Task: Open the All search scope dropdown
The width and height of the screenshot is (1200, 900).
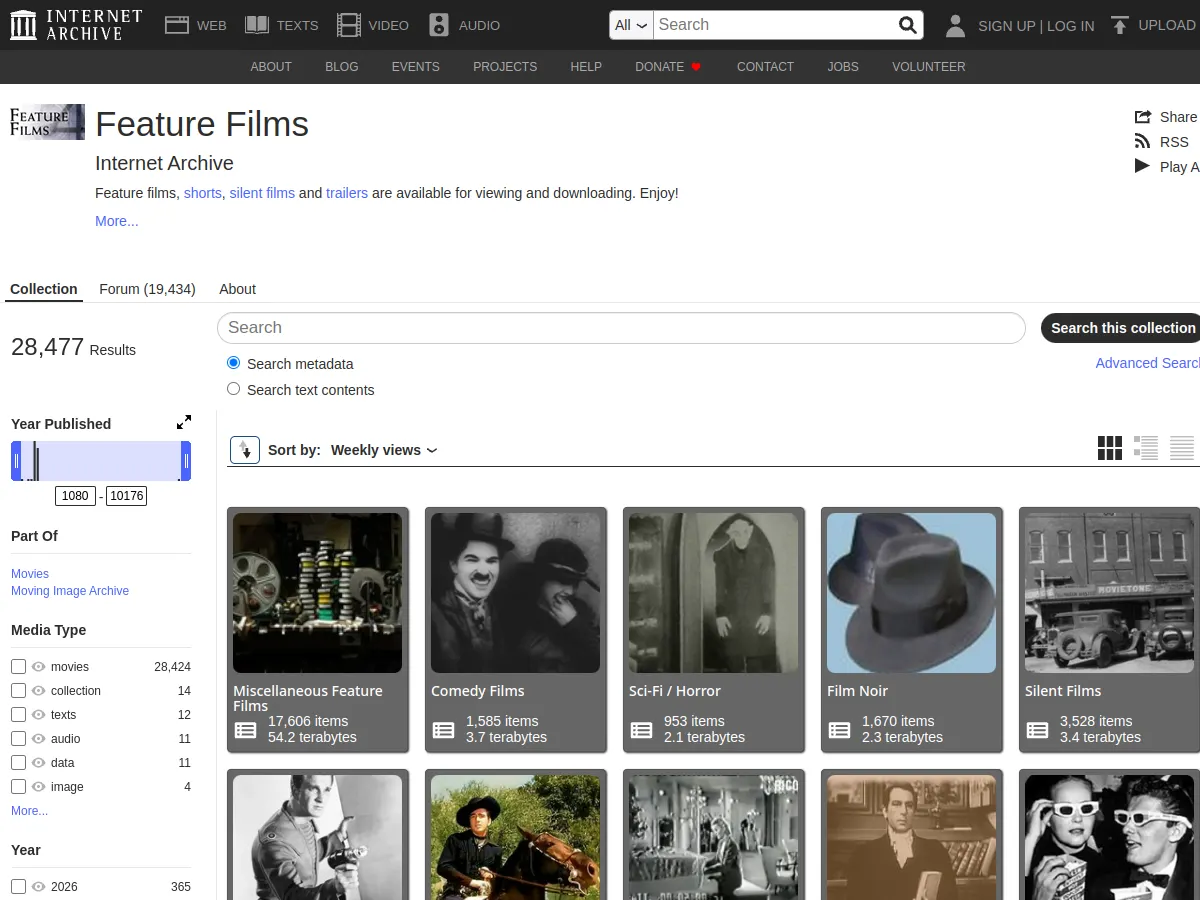Action: click(x=631, y=25)
